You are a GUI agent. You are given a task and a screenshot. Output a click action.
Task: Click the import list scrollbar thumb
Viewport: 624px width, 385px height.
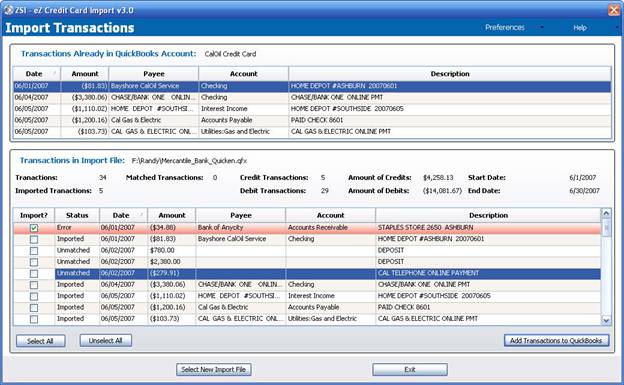click(606, 227)
